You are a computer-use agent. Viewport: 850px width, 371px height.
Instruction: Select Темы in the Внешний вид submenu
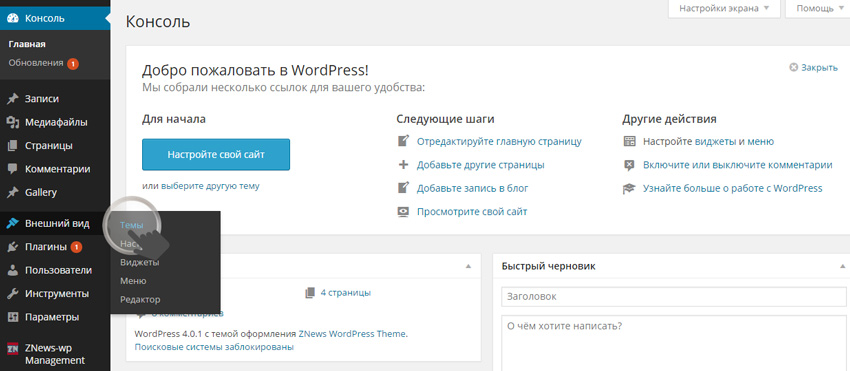pos(131,225)
